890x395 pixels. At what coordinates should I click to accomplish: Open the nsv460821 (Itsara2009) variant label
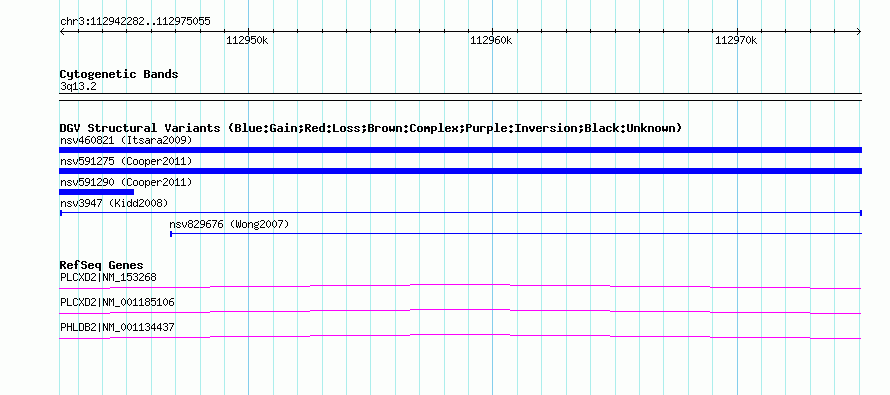click(126, 140)
